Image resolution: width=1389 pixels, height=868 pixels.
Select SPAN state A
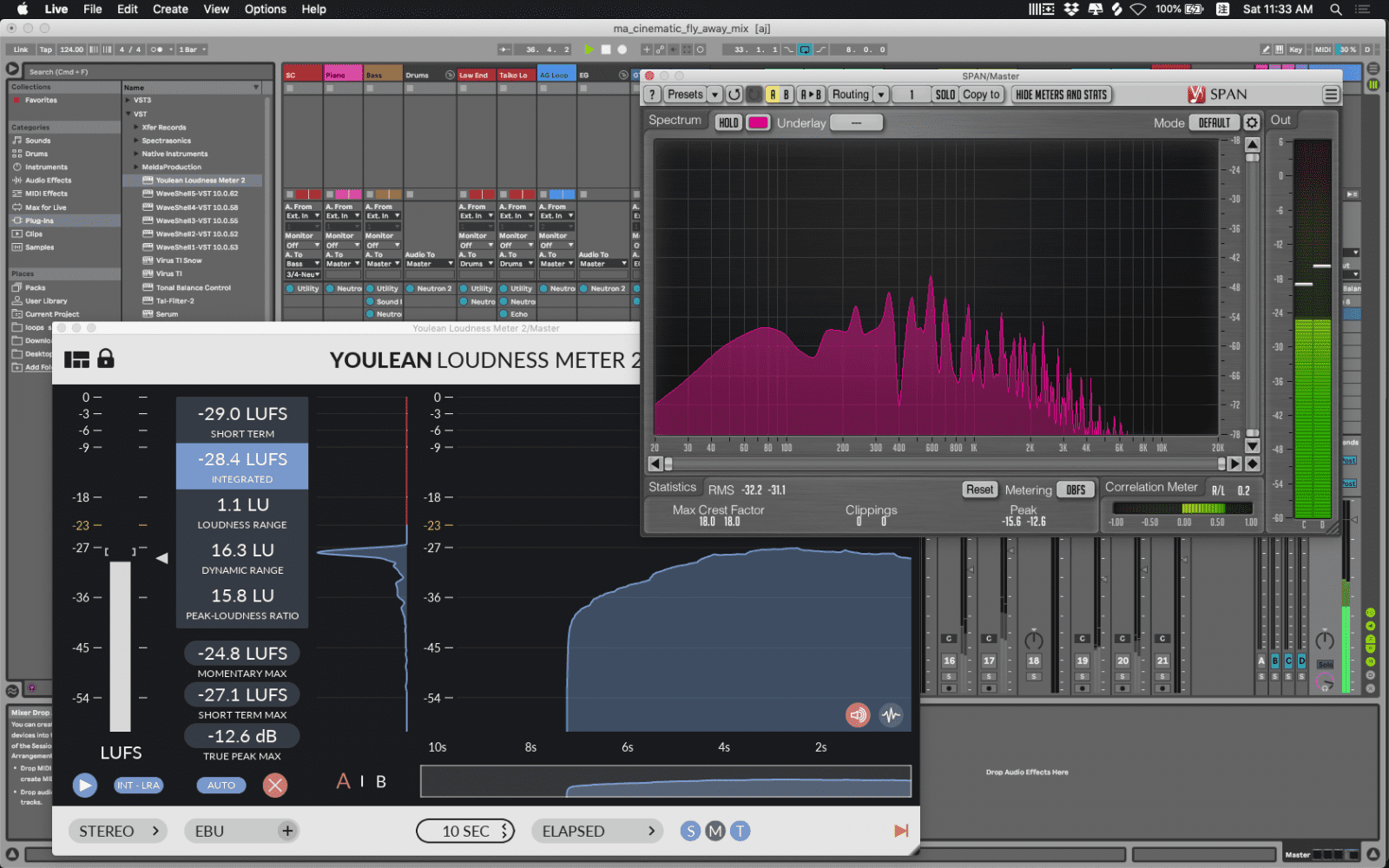click(x=773, y=95)
